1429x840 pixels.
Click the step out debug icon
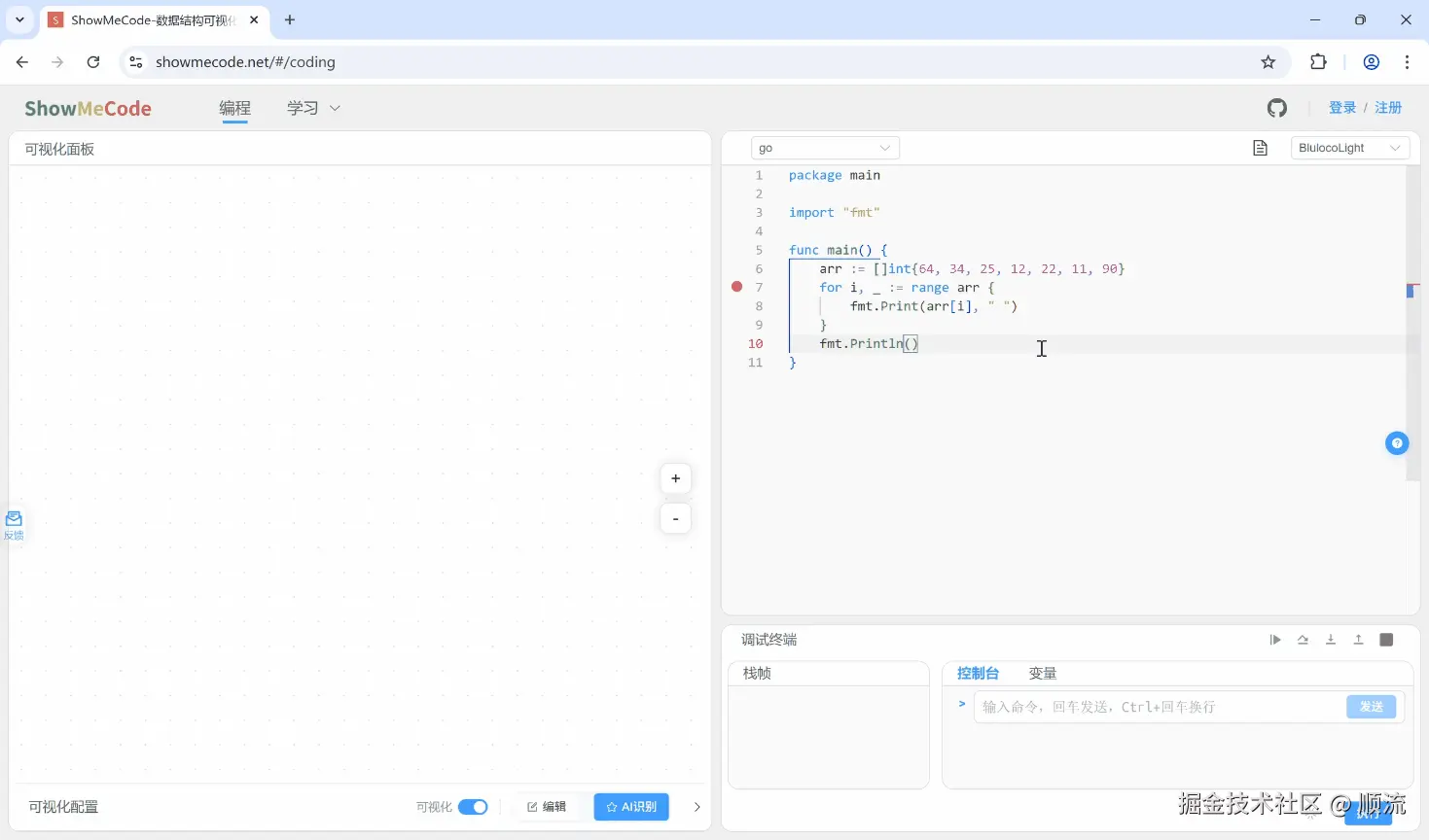pos(1359,640)
